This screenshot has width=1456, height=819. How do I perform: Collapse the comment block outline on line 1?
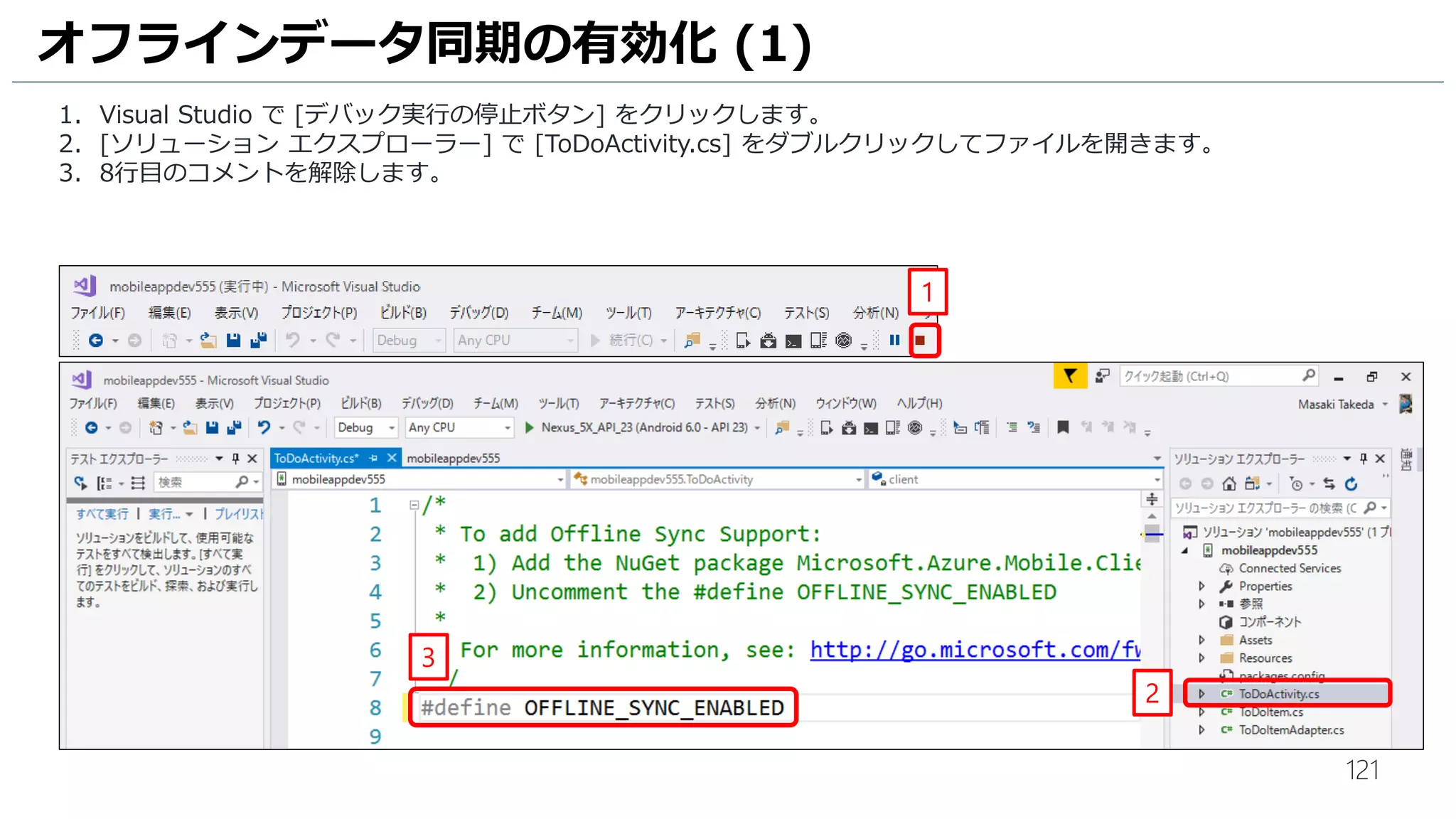click(x=414, y=505)
